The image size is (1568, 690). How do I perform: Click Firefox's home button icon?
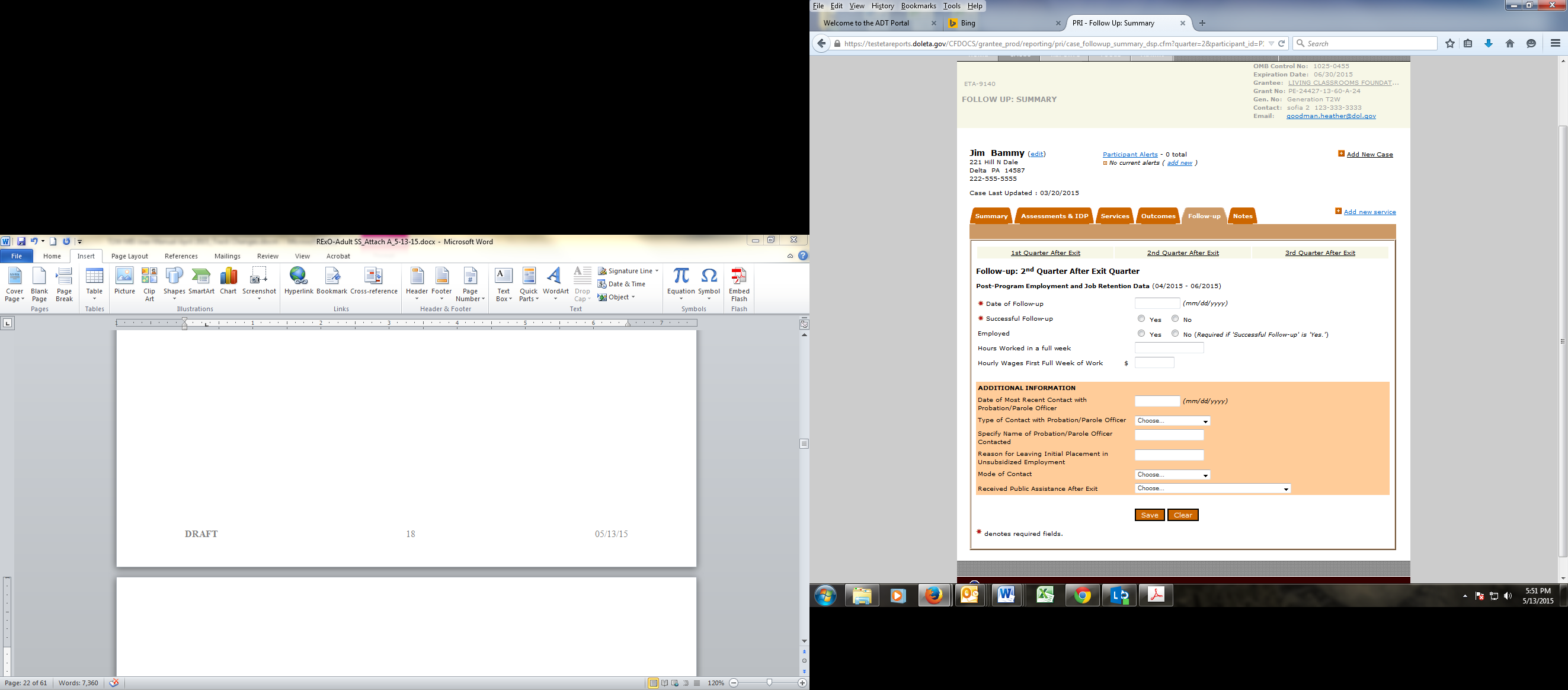click(1509, 43)
